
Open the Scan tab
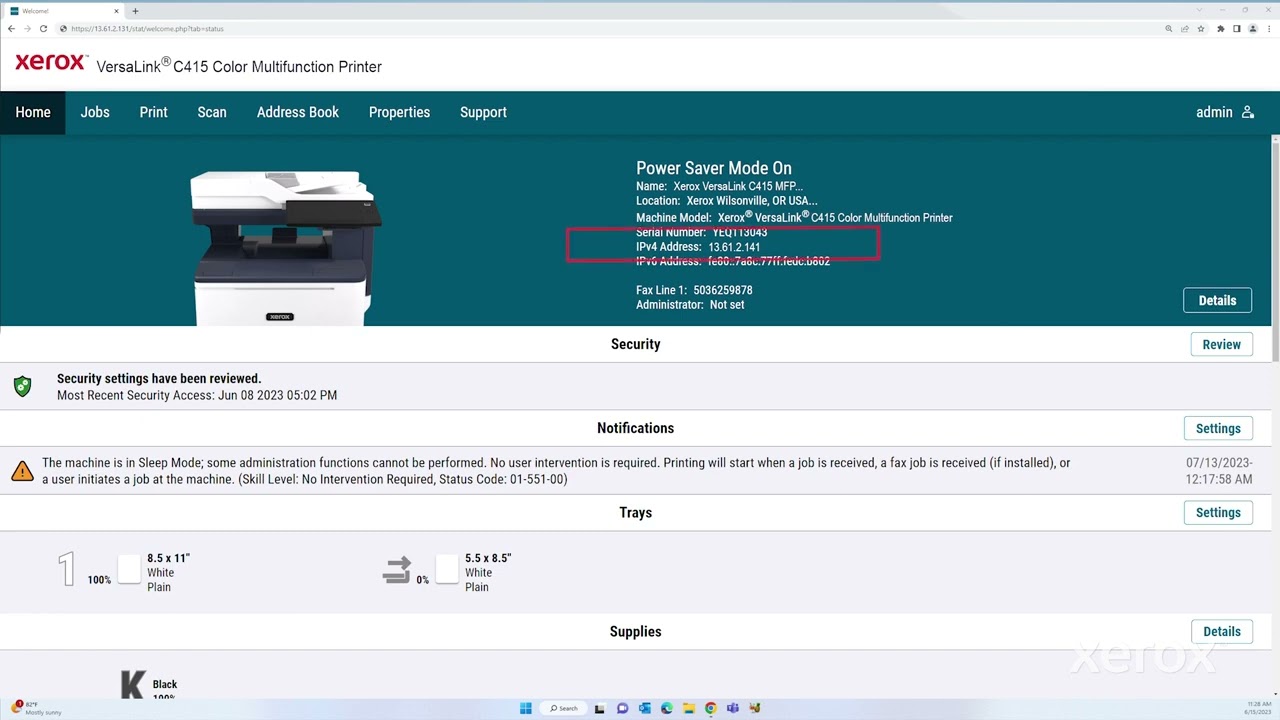point(212,112)
